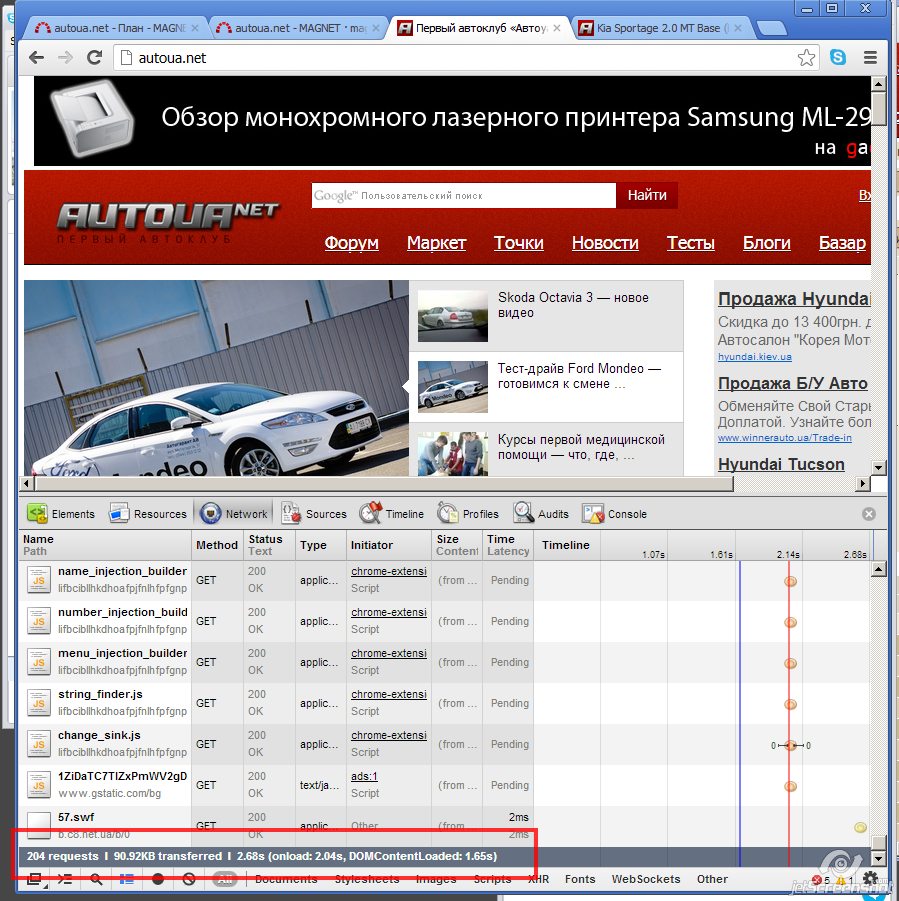
Task: Switch to the Resources panel
Action: tap(148, 514)
